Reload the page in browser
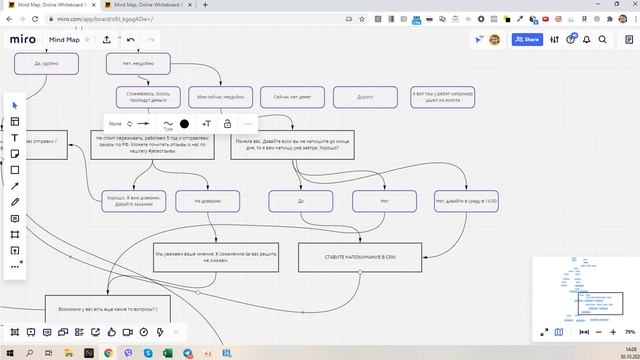The height and width of the screenshot is (360, 640). [35, 19]
